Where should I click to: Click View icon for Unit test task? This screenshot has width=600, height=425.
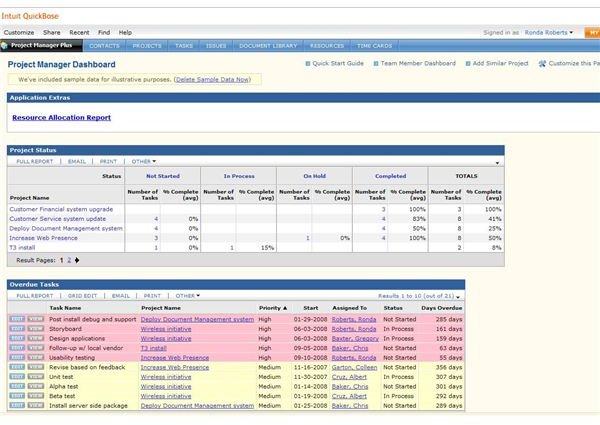[36, 376]
